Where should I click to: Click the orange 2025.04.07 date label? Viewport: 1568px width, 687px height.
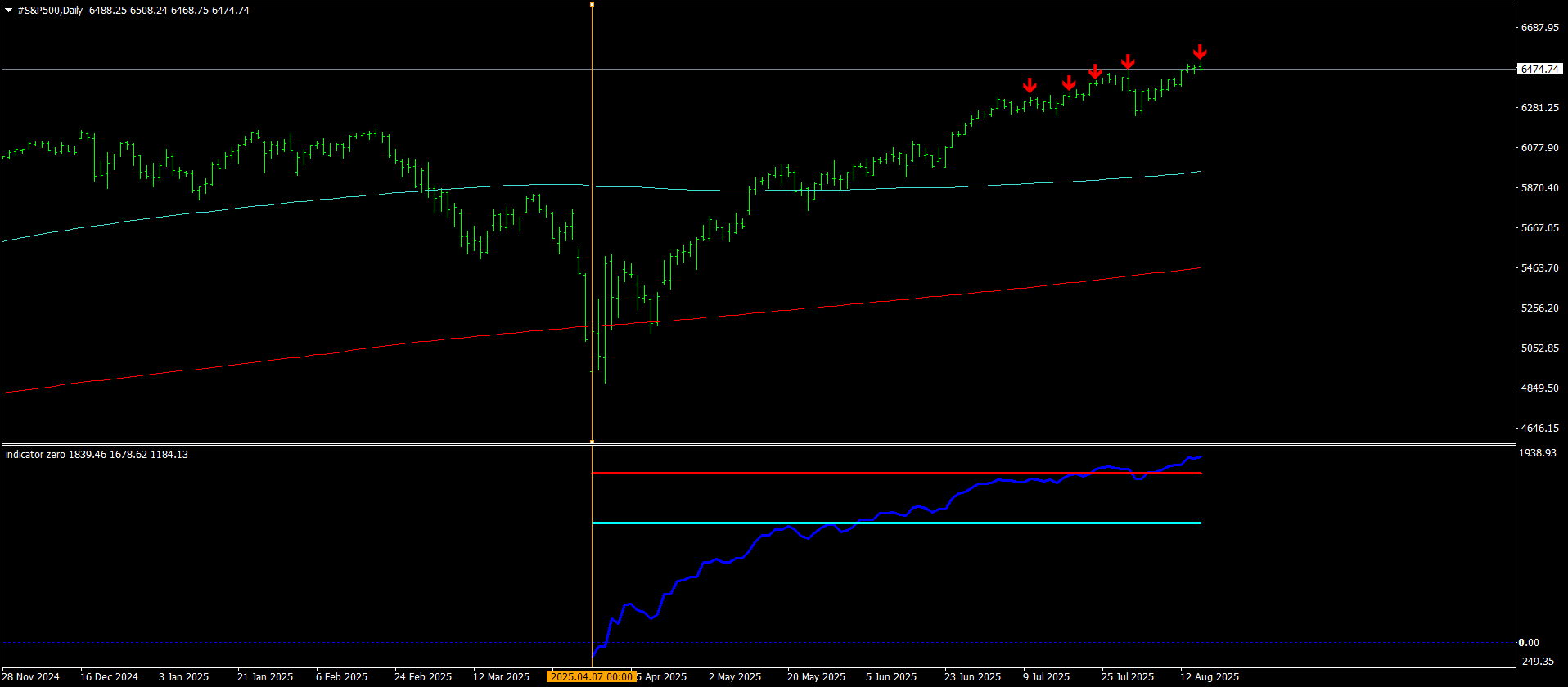click(x=591, y=677)
